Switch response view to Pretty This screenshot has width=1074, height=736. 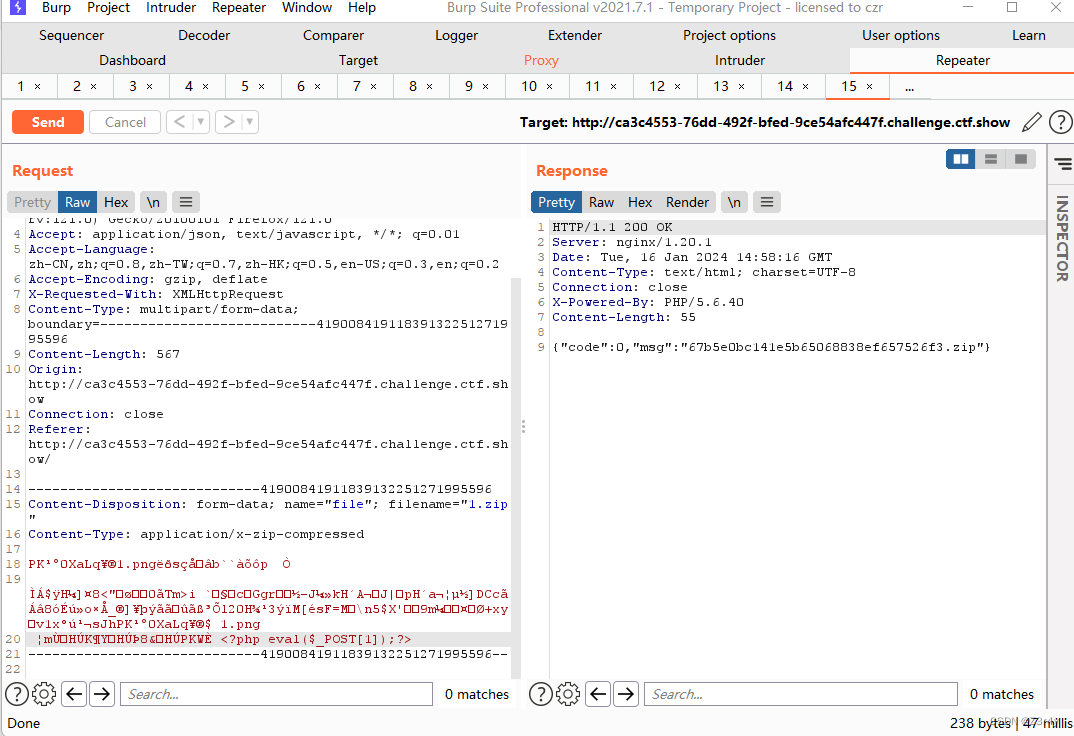[x=556, y=202]
